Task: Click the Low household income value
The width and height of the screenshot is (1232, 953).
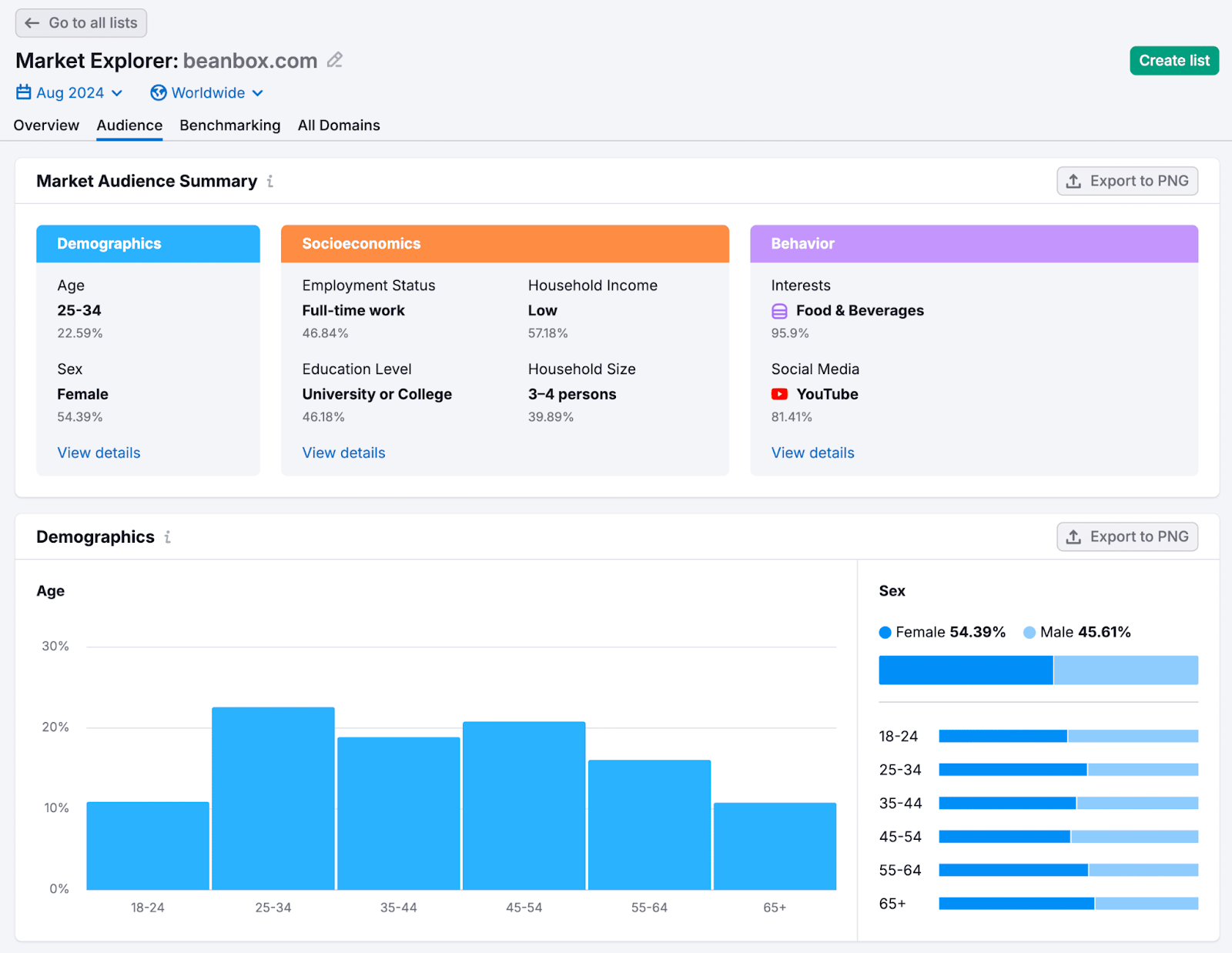Action: click(x=543, y=311)
